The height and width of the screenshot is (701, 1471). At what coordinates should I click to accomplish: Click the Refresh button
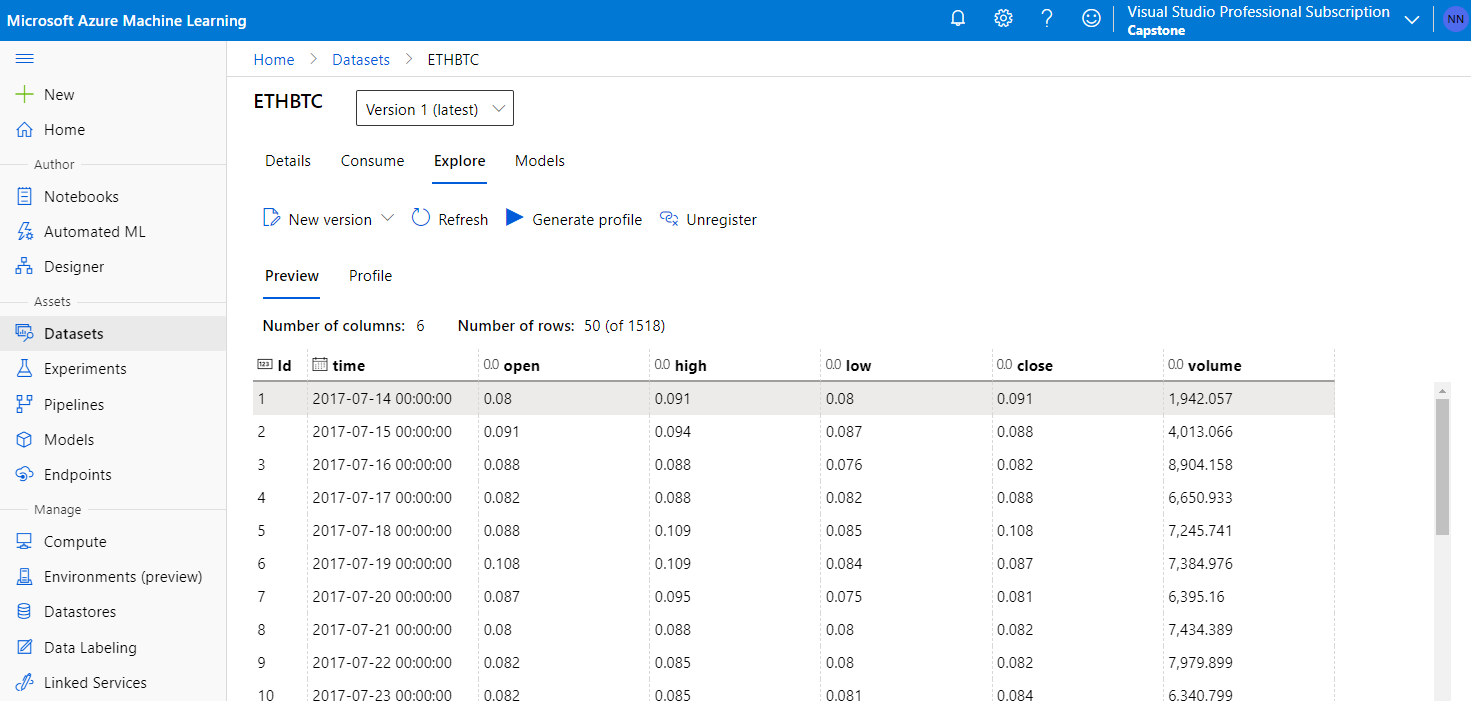click(x=450, y=219)
